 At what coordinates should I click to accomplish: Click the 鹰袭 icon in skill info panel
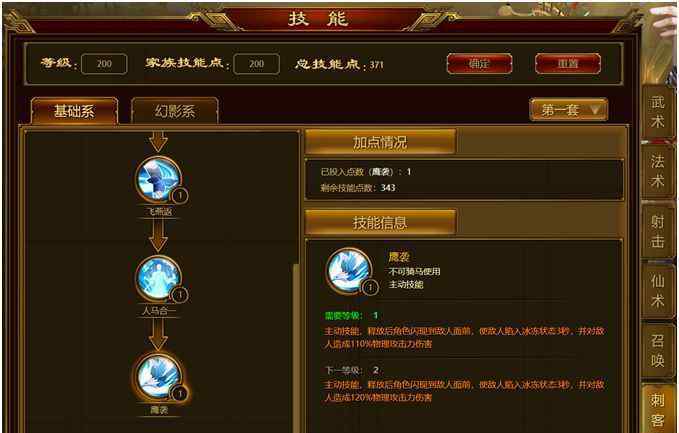coord(349,270)
